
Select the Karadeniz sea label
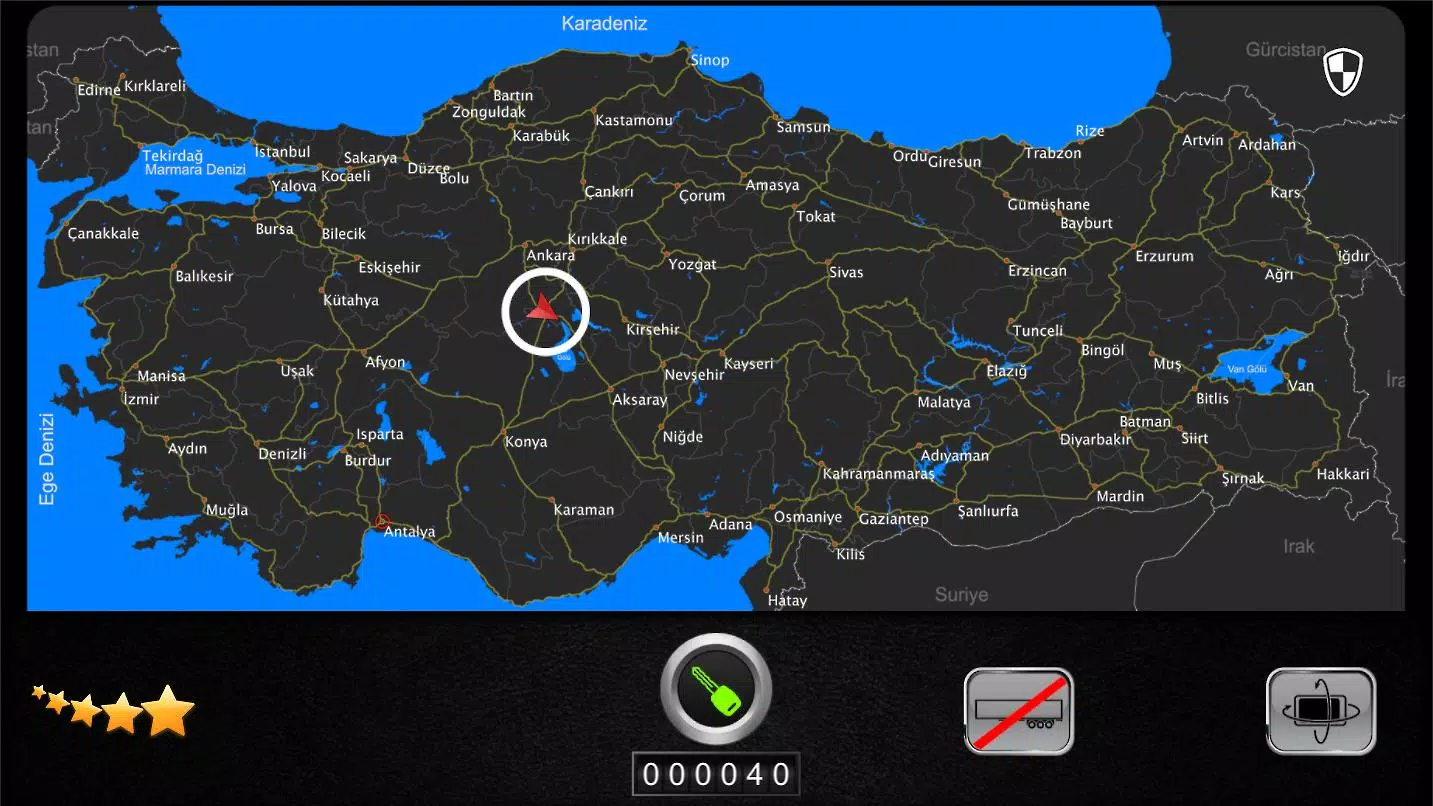(x=602, y=22)
